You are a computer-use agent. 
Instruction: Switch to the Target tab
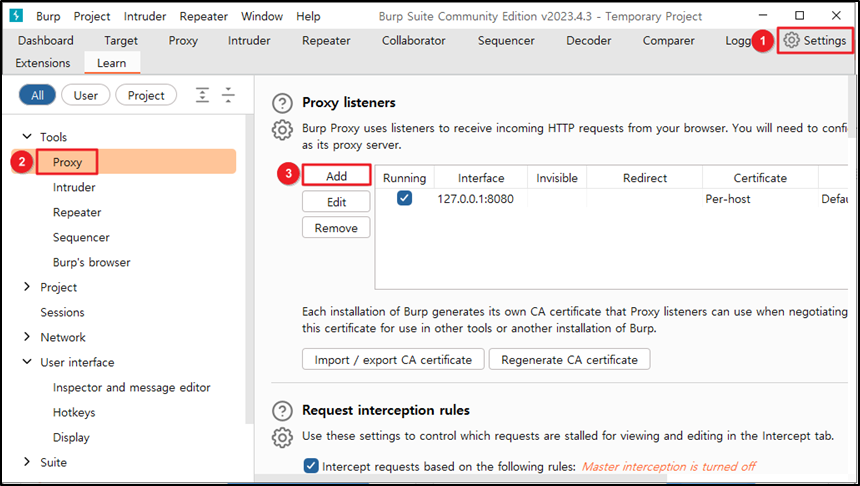tap(121, 41)
